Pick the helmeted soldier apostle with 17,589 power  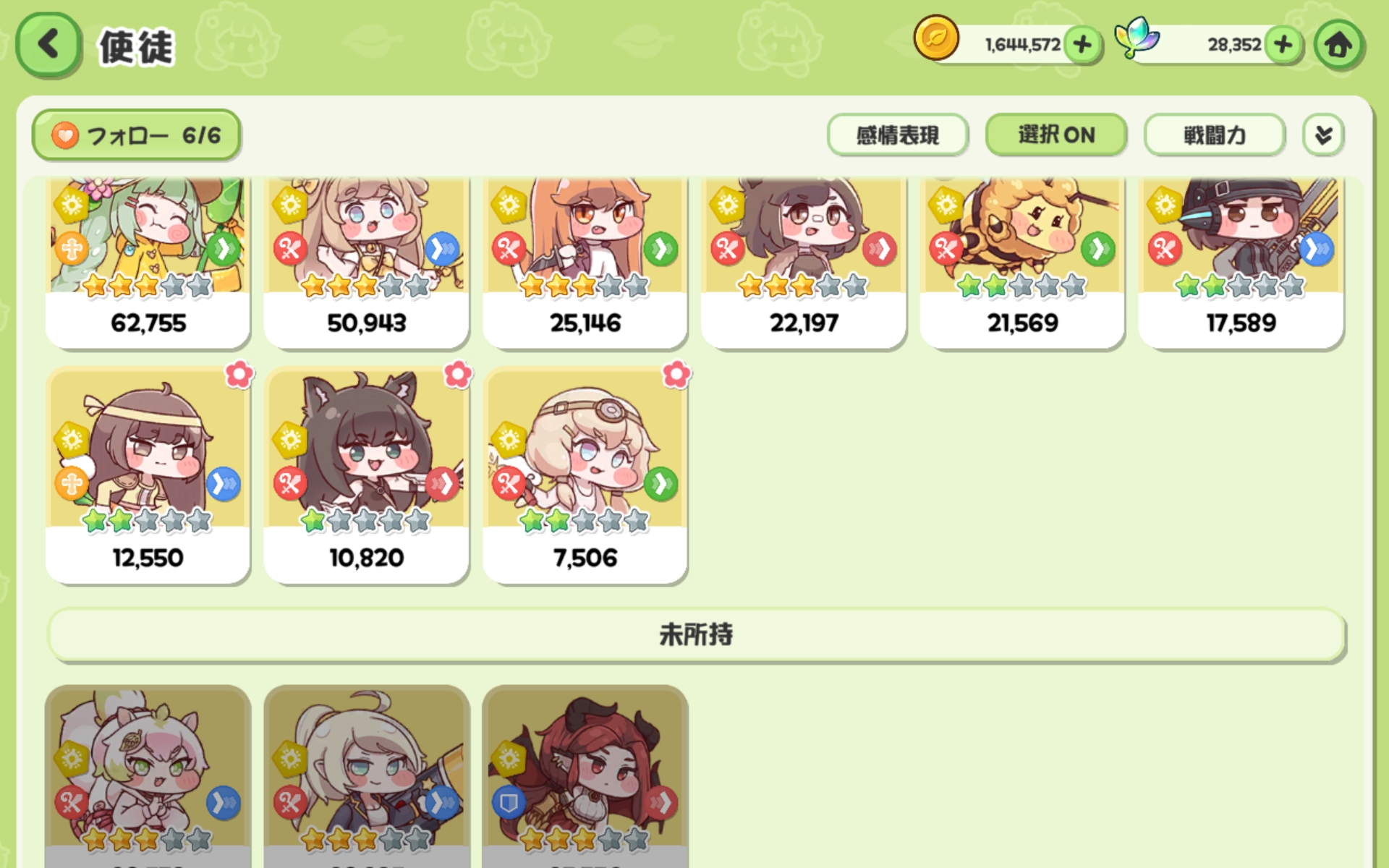coord(1241,263)
